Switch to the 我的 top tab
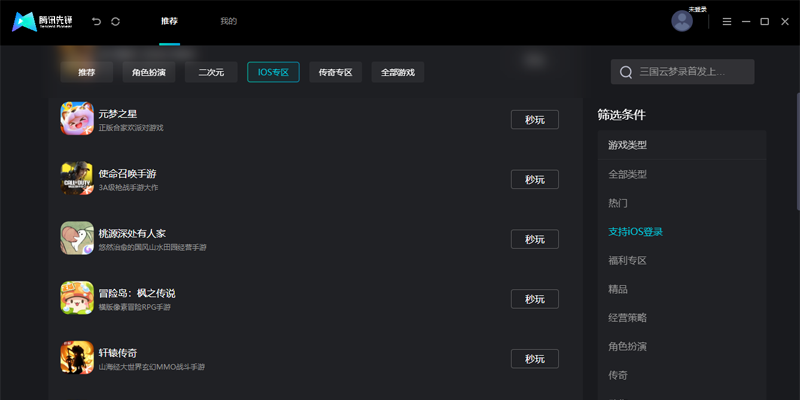Screen dimensions: 800x400 coord(229,21)
